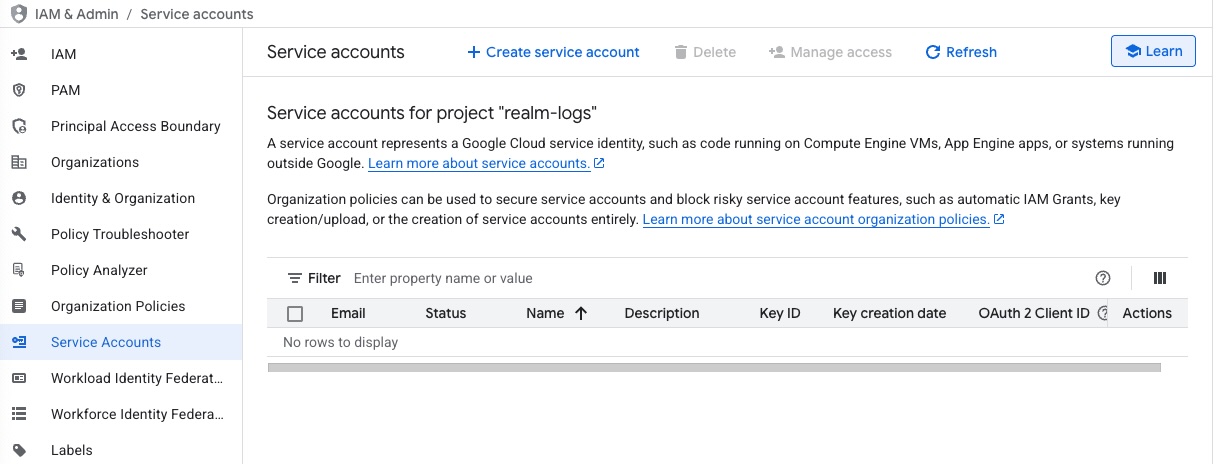1216x464 pixels.
Task: Click the Filter lines icon
Action: pyautogui.click(x=295, y=278)
